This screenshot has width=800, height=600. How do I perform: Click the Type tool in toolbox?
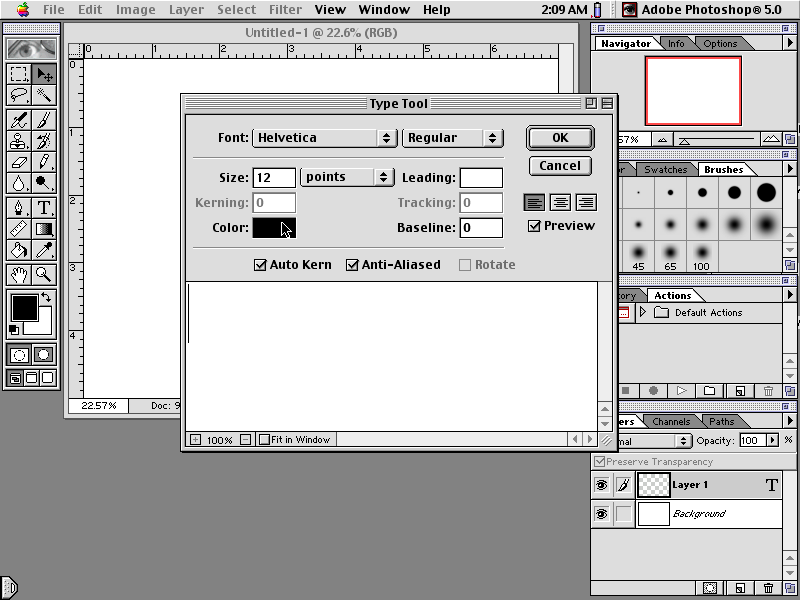44,208
